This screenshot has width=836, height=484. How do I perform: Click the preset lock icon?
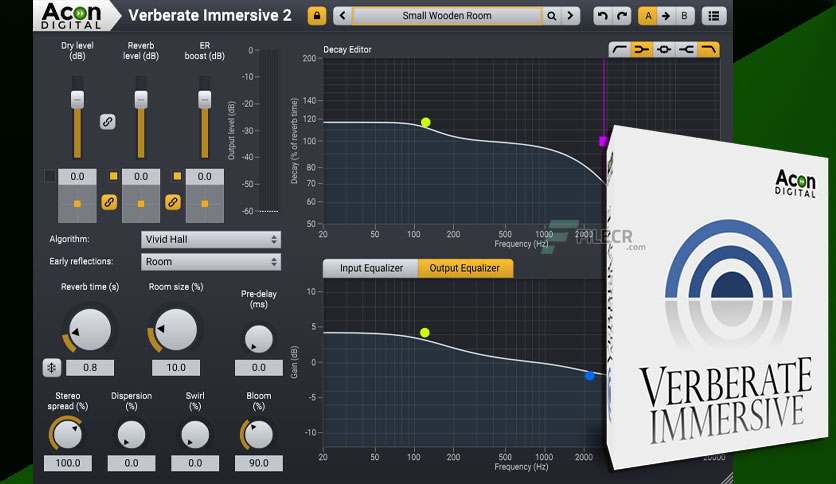[317, 16]
